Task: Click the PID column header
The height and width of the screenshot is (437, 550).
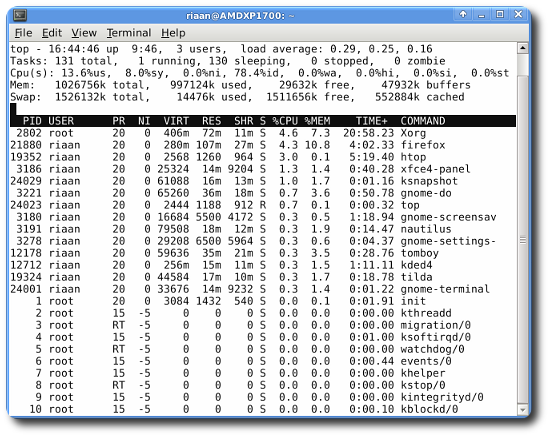Action: click(x=32, y=121)
